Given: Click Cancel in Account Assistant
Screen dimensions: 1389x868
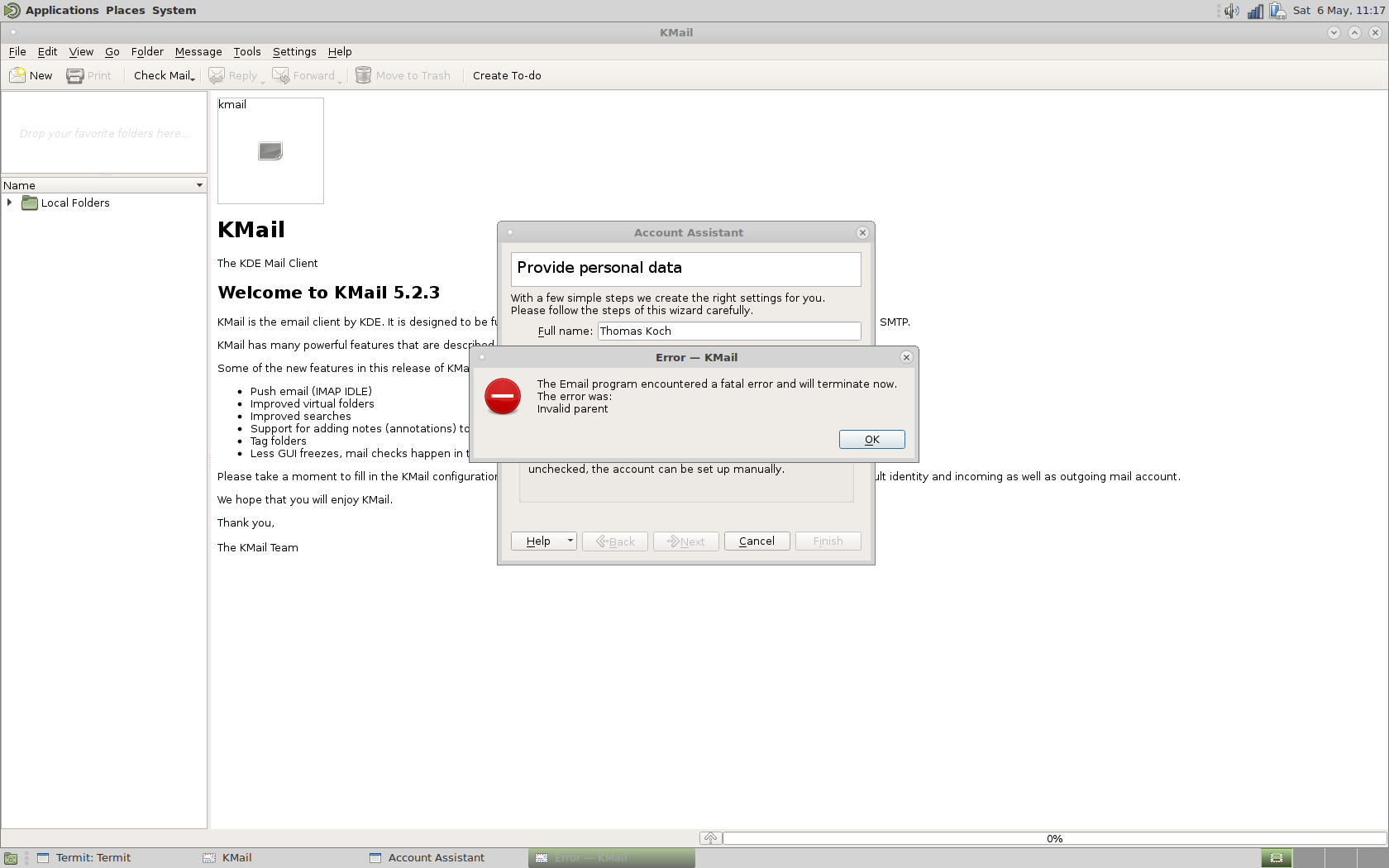Looking at the screenshot, I should pos(757,541).
